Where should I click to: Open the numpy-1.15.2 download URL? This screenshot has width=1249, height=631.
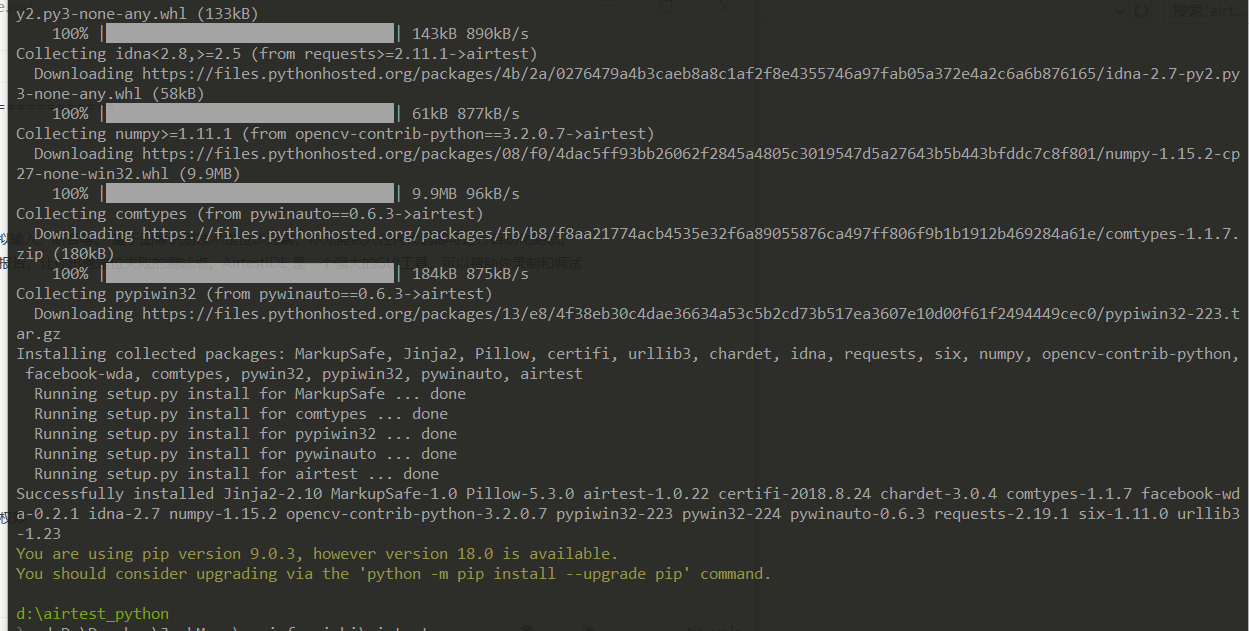[x=690, y=154]
